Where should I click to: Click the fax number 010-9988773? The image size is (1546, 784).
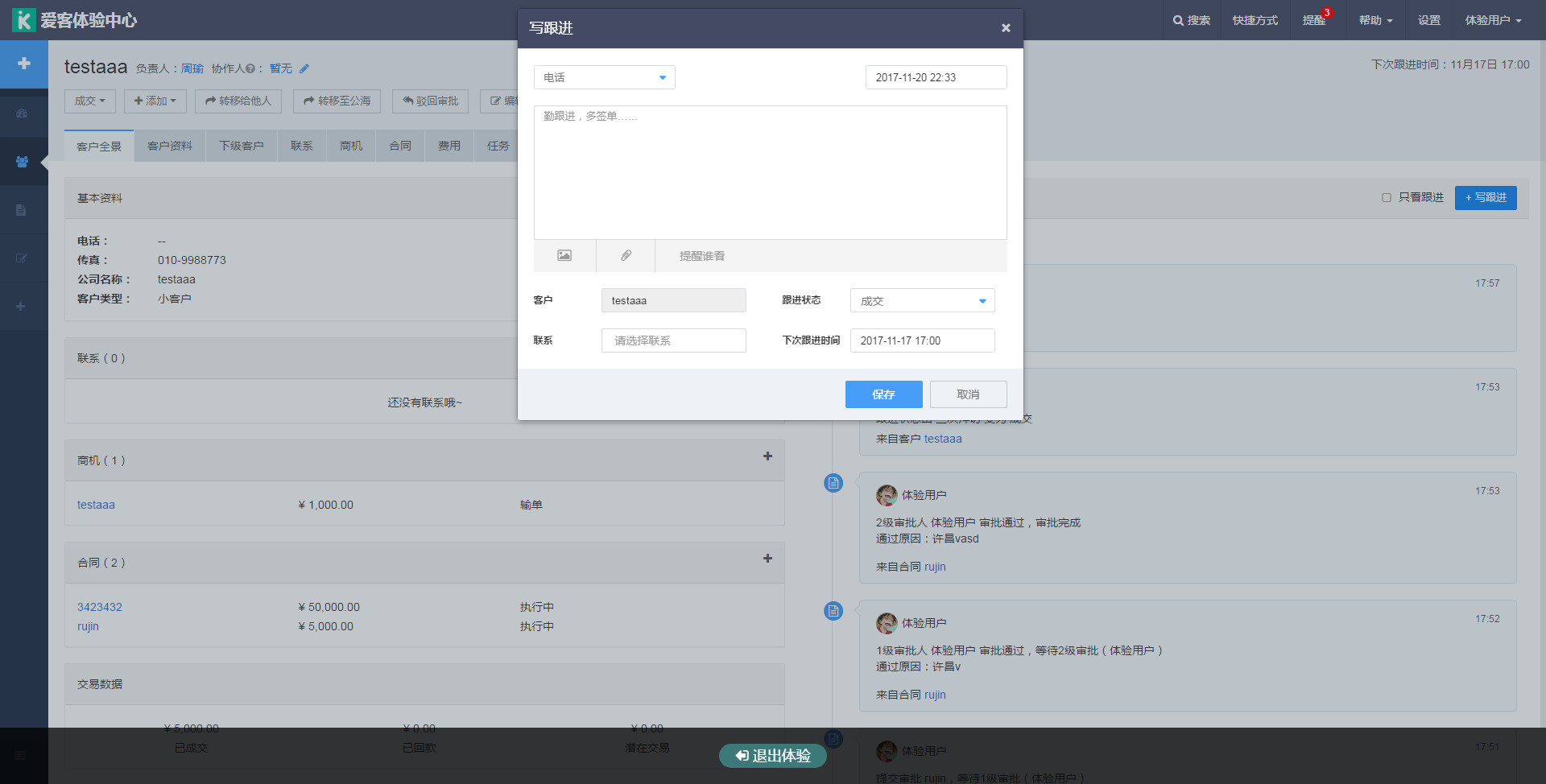(192, 260)
